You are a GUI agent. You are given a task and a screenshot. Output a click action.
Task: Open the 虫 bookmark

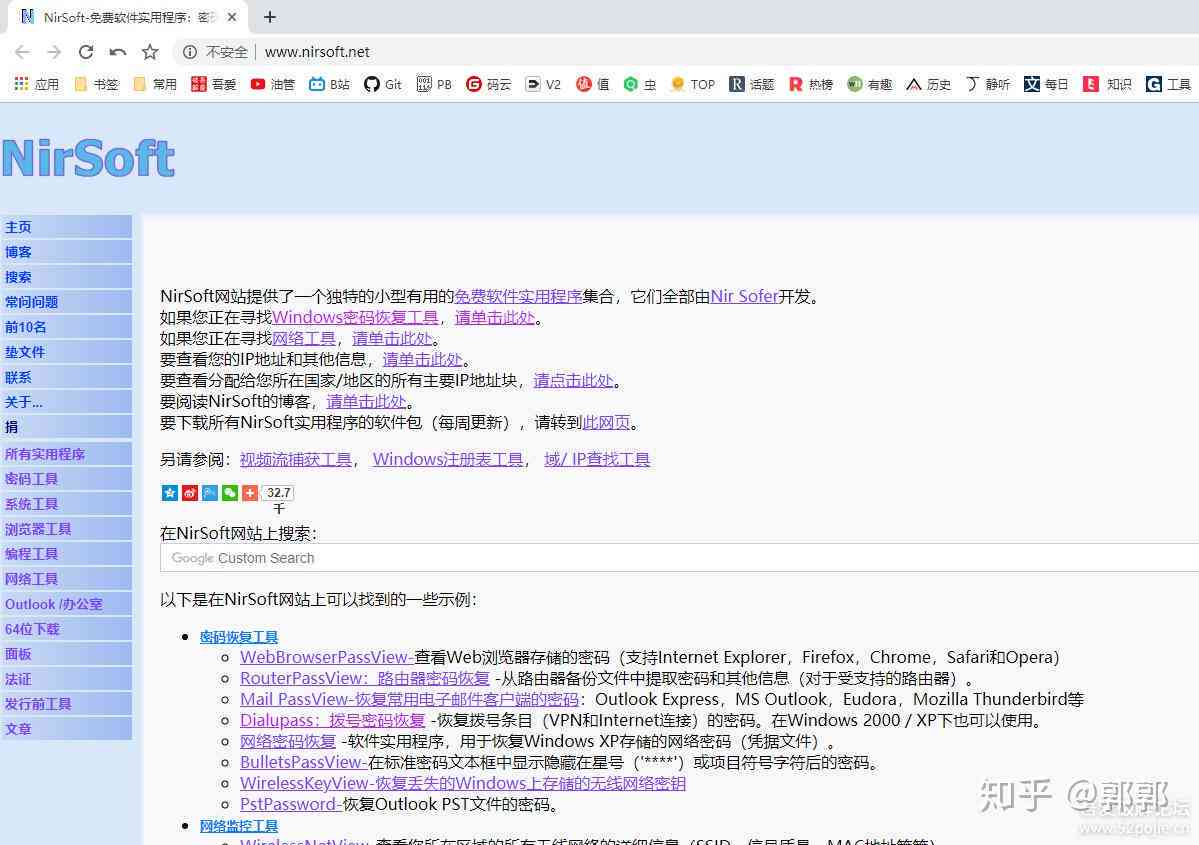click(640, 84)
